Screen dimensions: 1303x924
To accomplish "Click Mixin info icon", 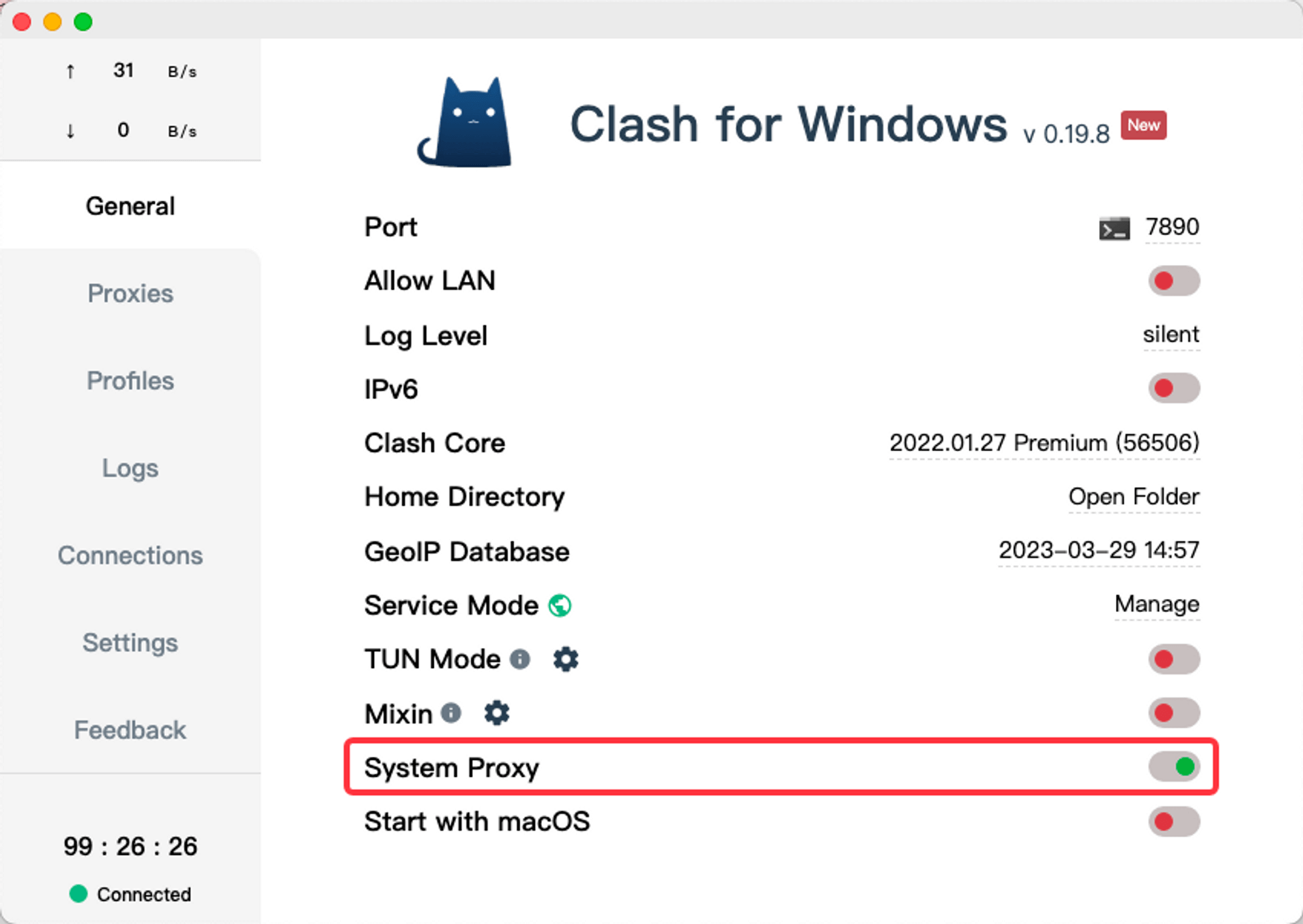I will click(x=451, y=713).
